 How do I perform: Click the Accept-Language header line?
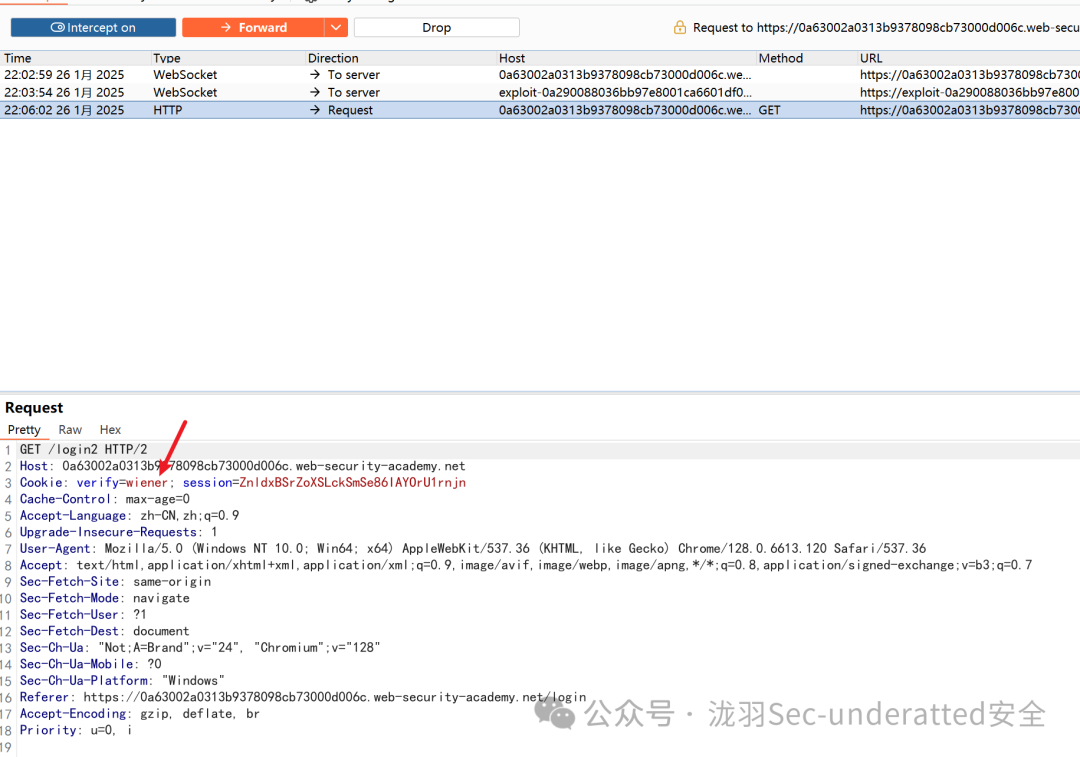click(129, 516)
